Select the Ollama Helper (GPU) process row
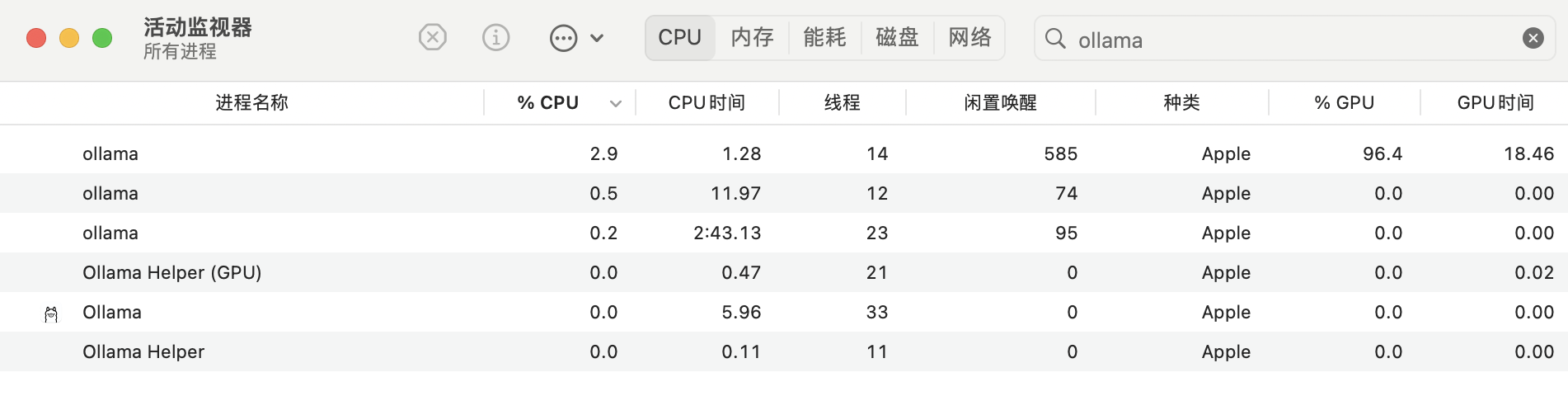Viewport: 1568px width, 396px height. coord(784,272)
